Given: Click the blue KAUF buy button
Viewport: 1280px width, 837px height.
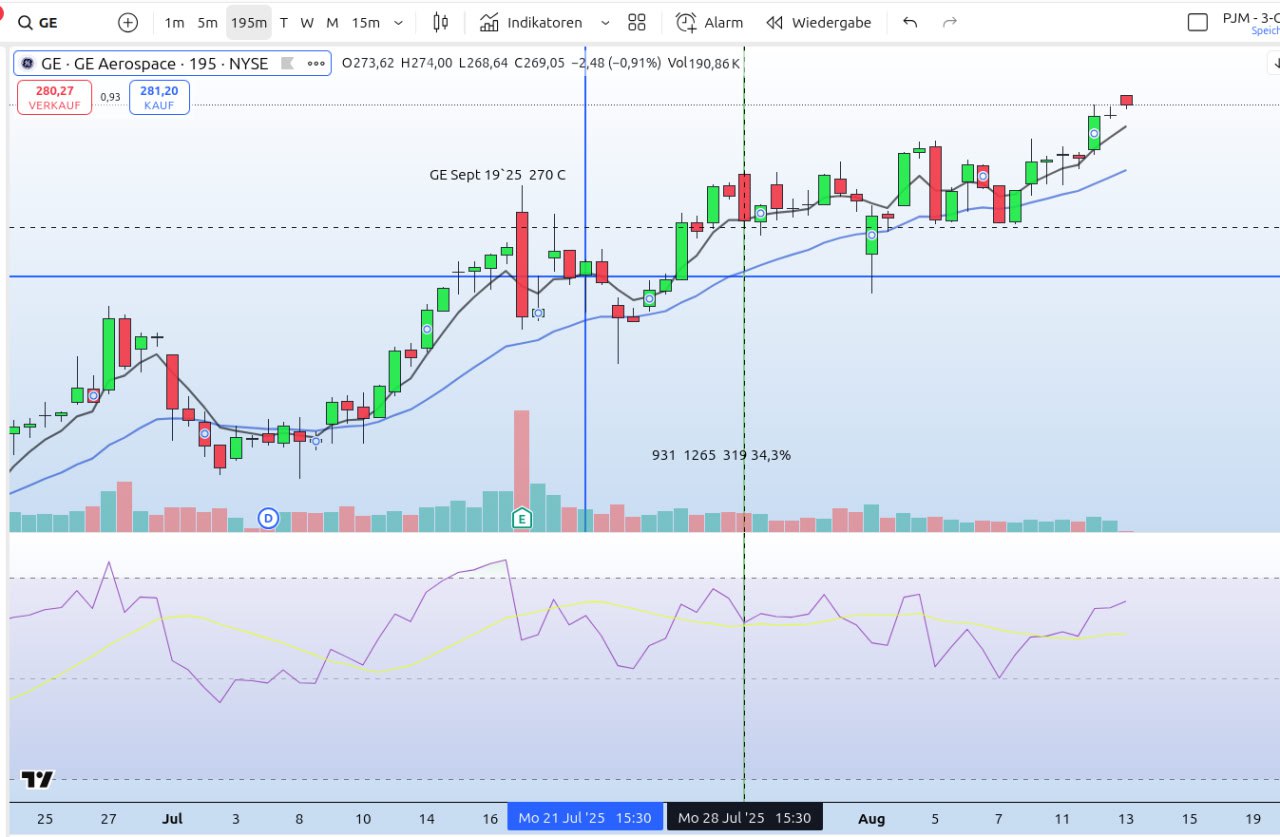Looking at the screenshot, I should (159, 97).
